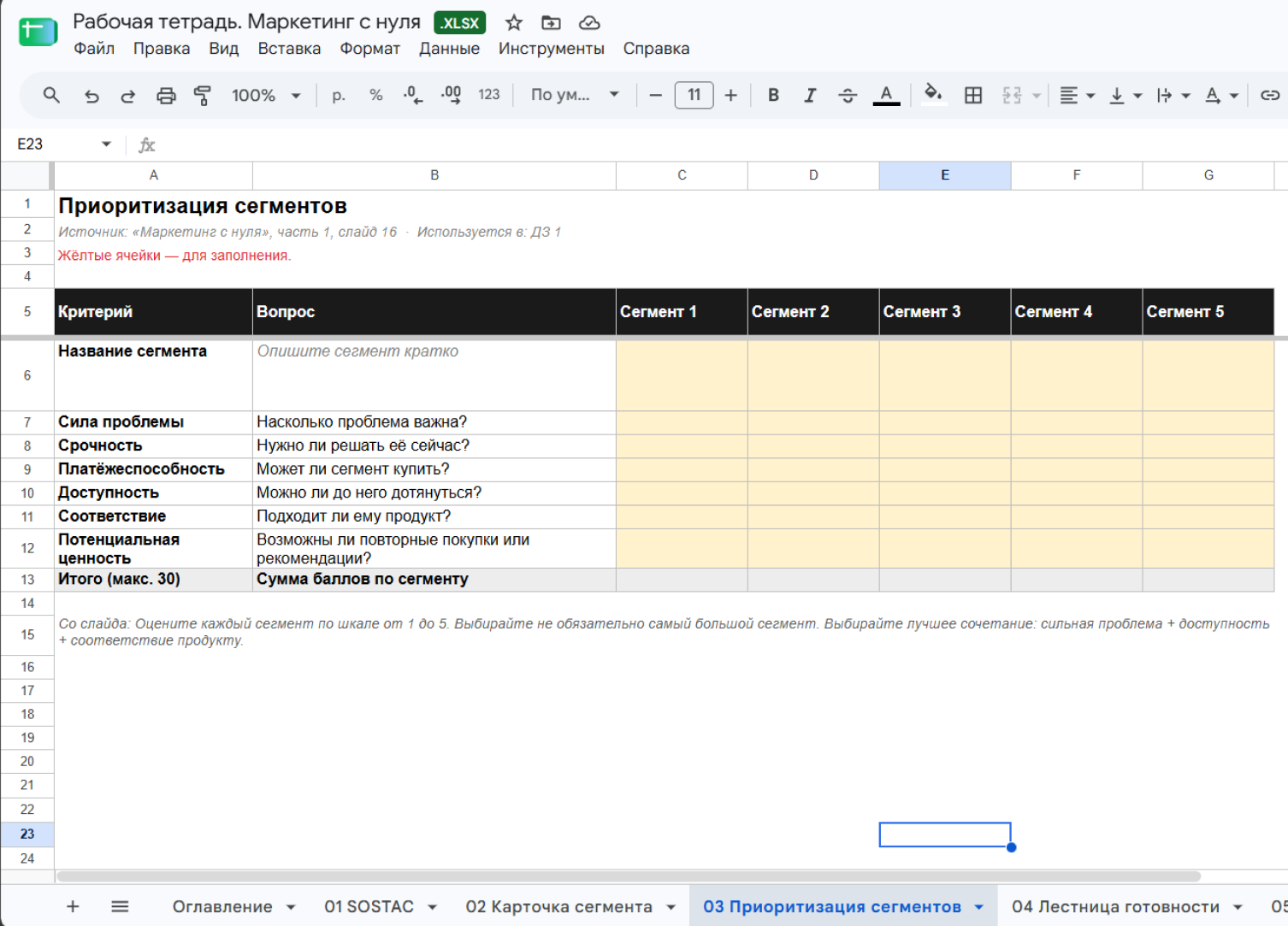Click the print icon
The height and width of the screenshot is (926, 1288).
coord(166,96)
